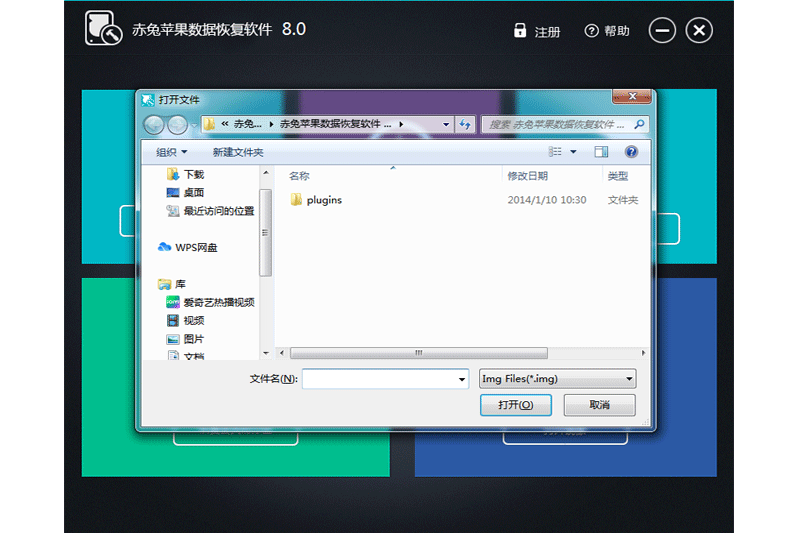800x533 pixels.
Task: Click the search magnifier icon
Action: [x=639, y=124]
